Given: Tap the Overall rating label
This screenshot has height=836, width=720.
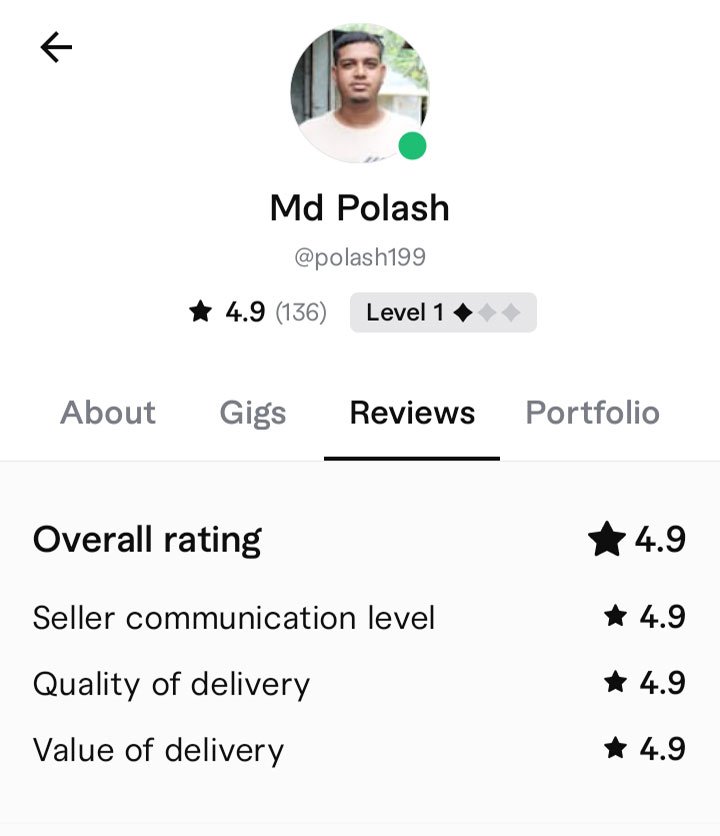Looking at the screenshot, I should tap(147, 540).
